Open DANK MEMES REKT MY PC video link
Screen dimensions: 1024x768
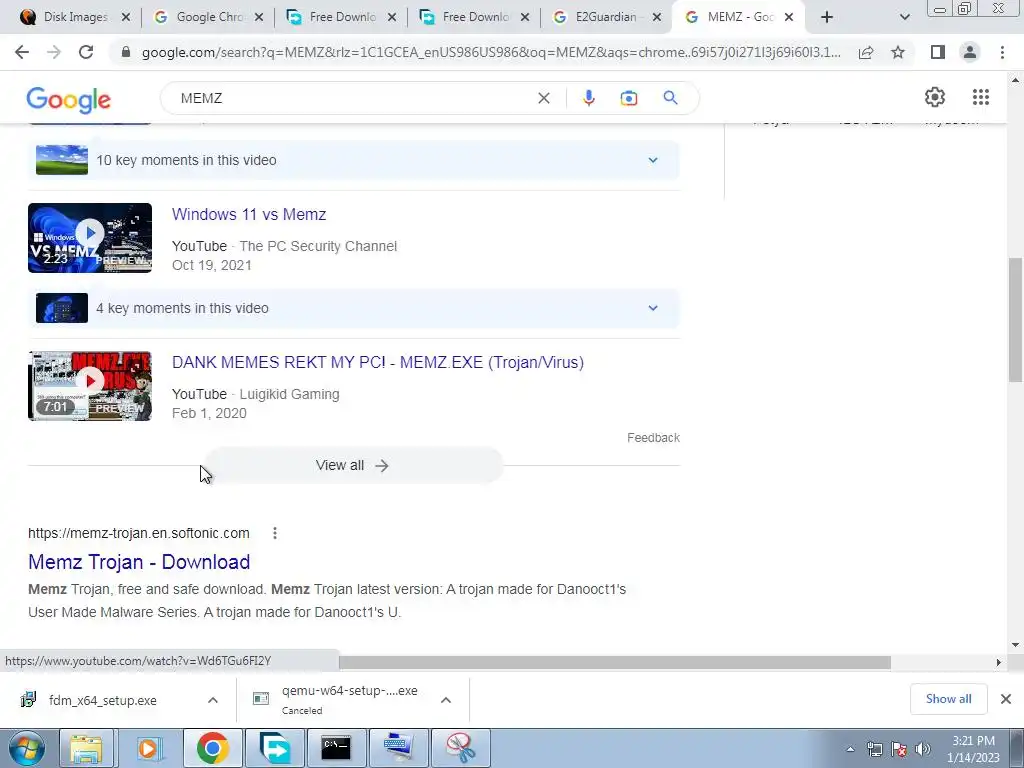pyautogui.click(x=377, y=362)
